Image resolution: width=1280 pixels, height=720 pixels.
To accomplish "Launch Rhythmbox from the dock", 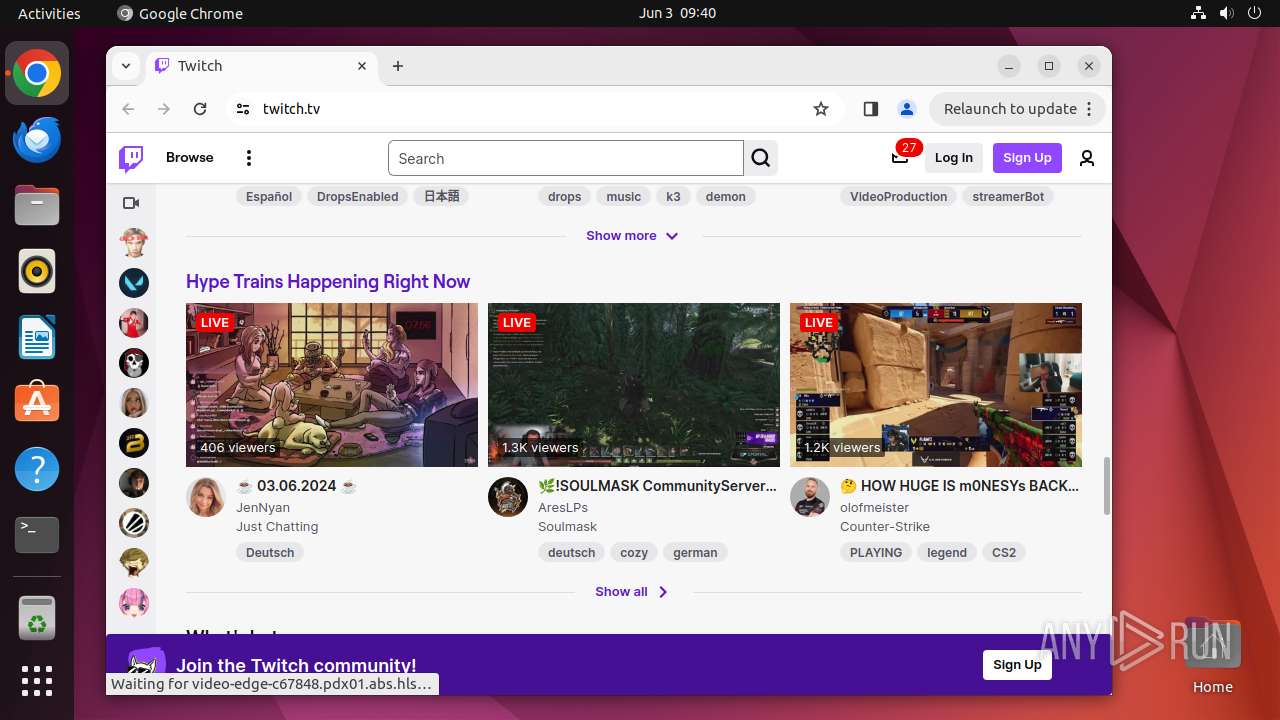I will pyautogui.click(x=37, y=271).
